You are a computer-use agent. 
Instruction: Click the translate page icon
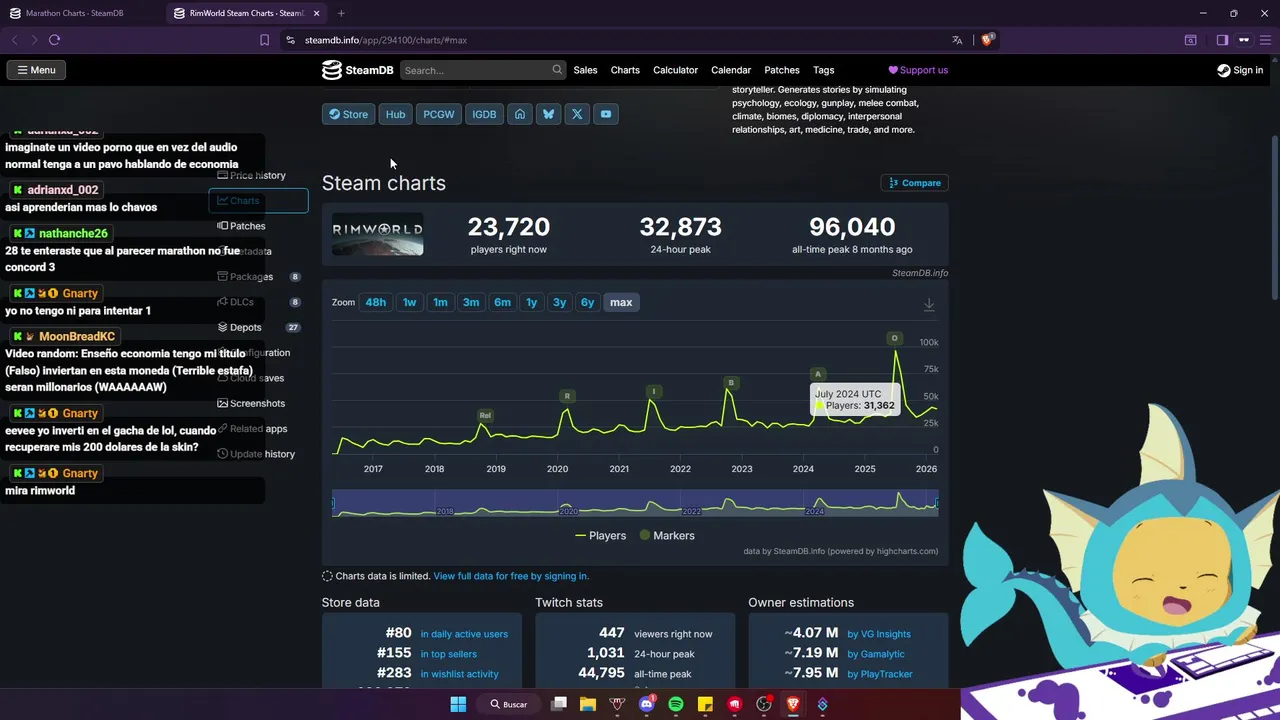point(957,40)
